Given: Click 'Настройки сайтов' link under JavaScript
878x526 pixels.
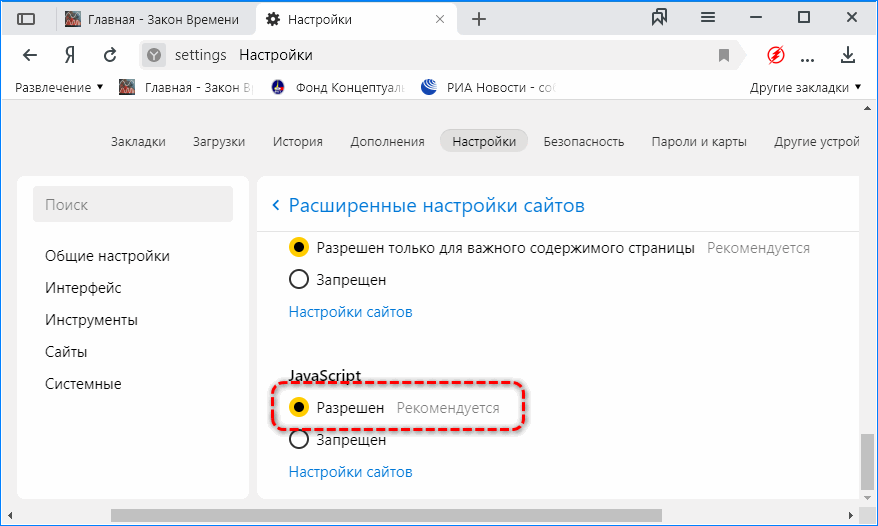Looking at the screenshot, I should [x=350, y=472].
